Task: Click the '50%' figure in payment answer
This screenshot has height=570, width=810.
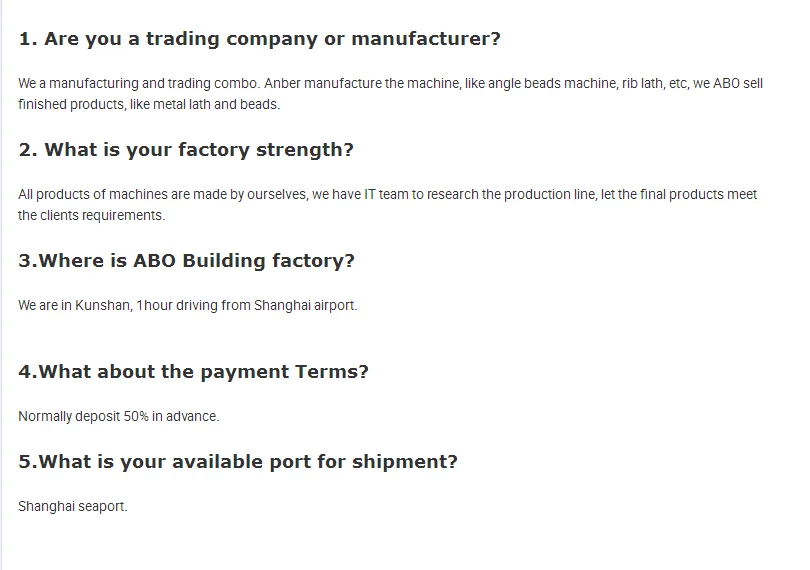Action: tap(136, 416)
